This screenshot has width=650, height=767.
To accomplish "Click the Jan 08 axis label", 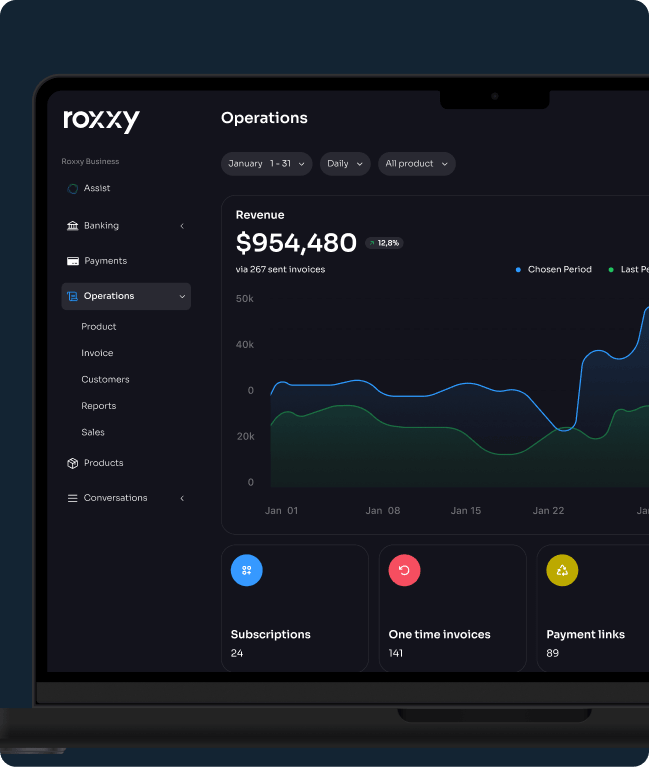I will click(383, 511).
